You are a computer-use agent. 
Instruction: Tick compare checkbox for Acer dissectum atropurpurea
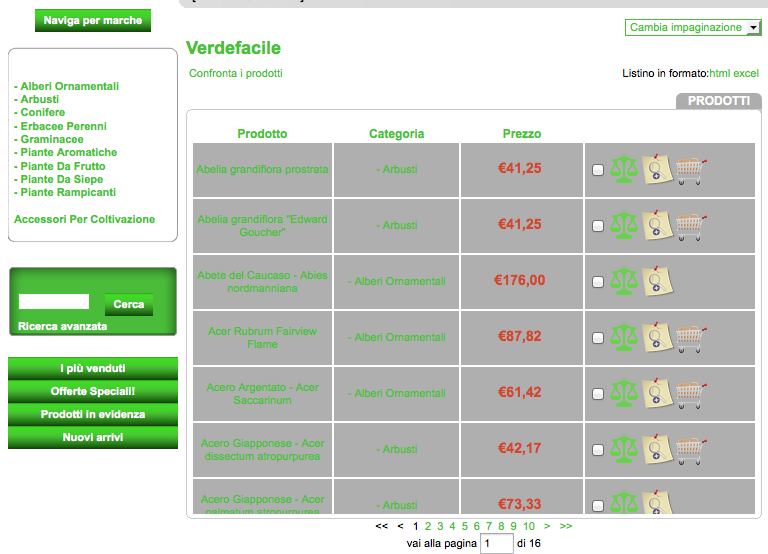598,449
